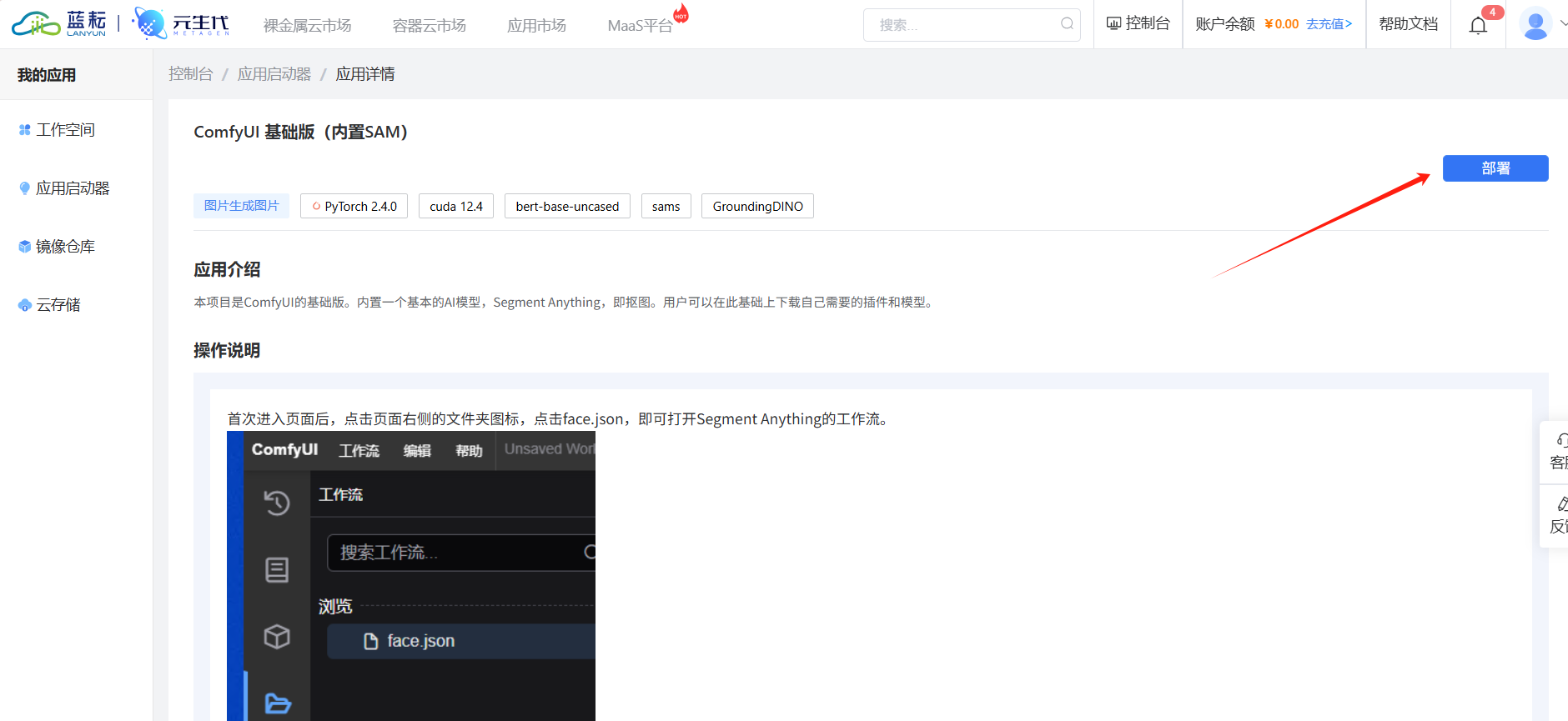Click the bert-base-uncased tag
Image resolution: width=1568 pixels, height=721 pixels.
tap(567, 206)
